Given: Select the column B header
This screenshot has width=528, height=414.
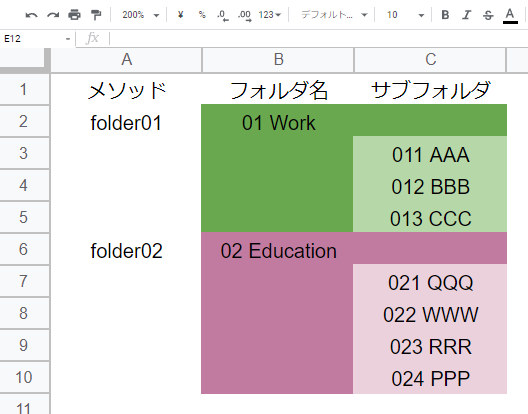Looking at the screenshot, I should point(278,60).
